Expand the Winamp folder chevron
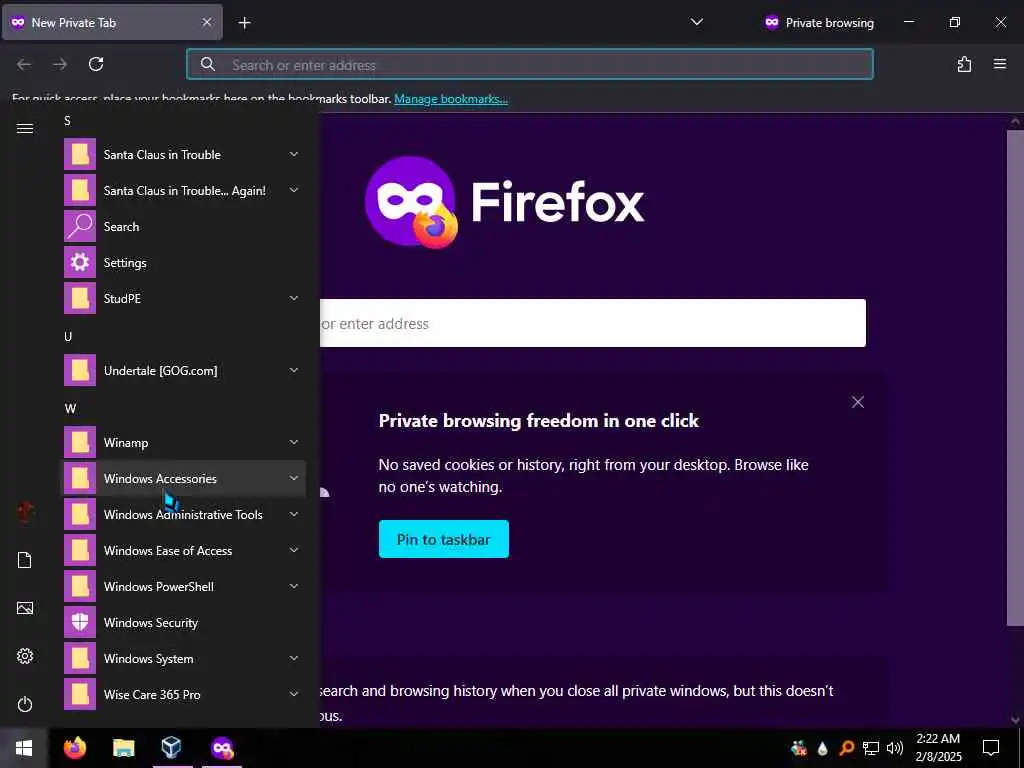Viewport: 1024px width, 768px height. (x=294, y=442)
